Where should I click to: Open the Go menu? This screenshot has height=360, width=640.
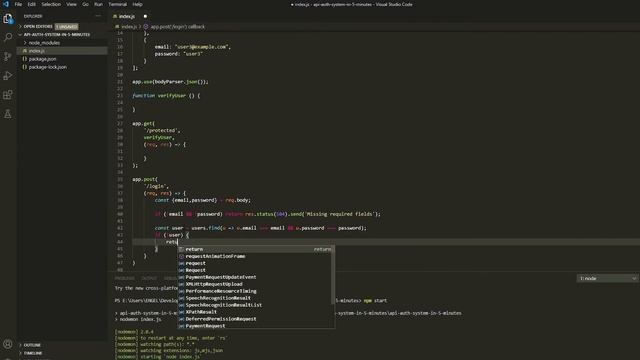[x=85, y=4]
